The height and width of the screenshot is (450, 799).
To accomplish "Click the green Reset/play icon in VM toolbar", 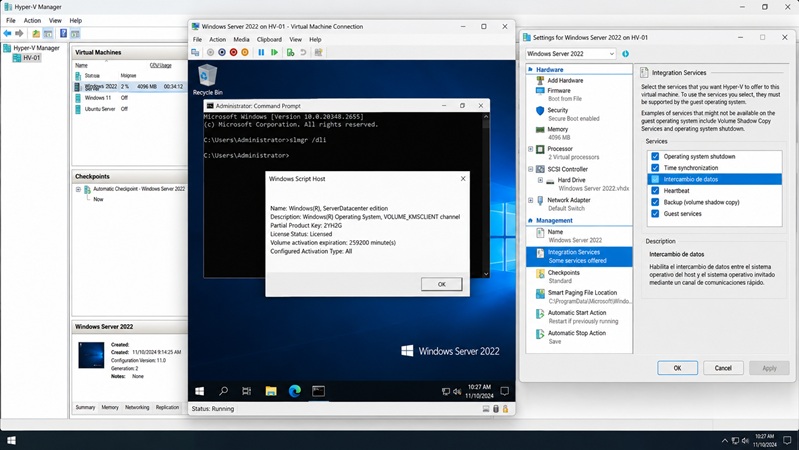I will pos(274,52).
